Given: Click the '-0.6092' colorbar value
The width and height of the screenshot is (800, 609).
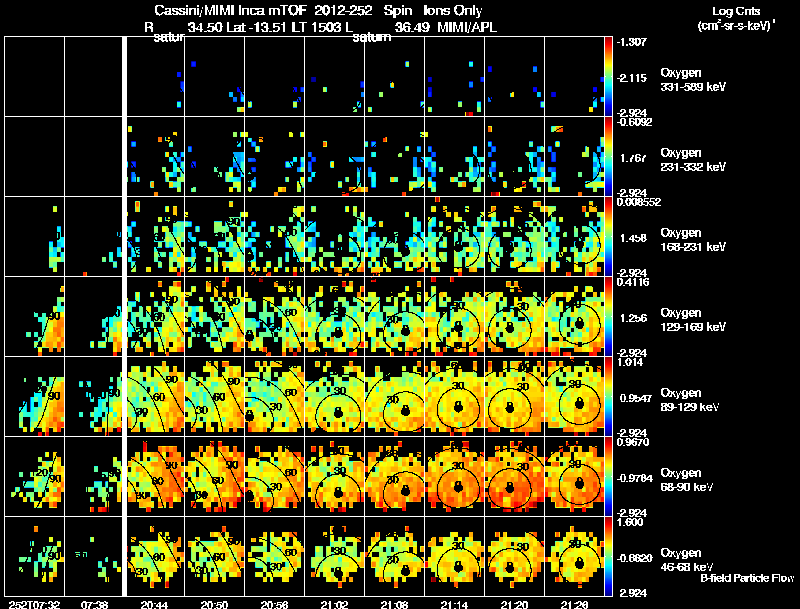Looking at the screenshot, I should coord(634,122).
